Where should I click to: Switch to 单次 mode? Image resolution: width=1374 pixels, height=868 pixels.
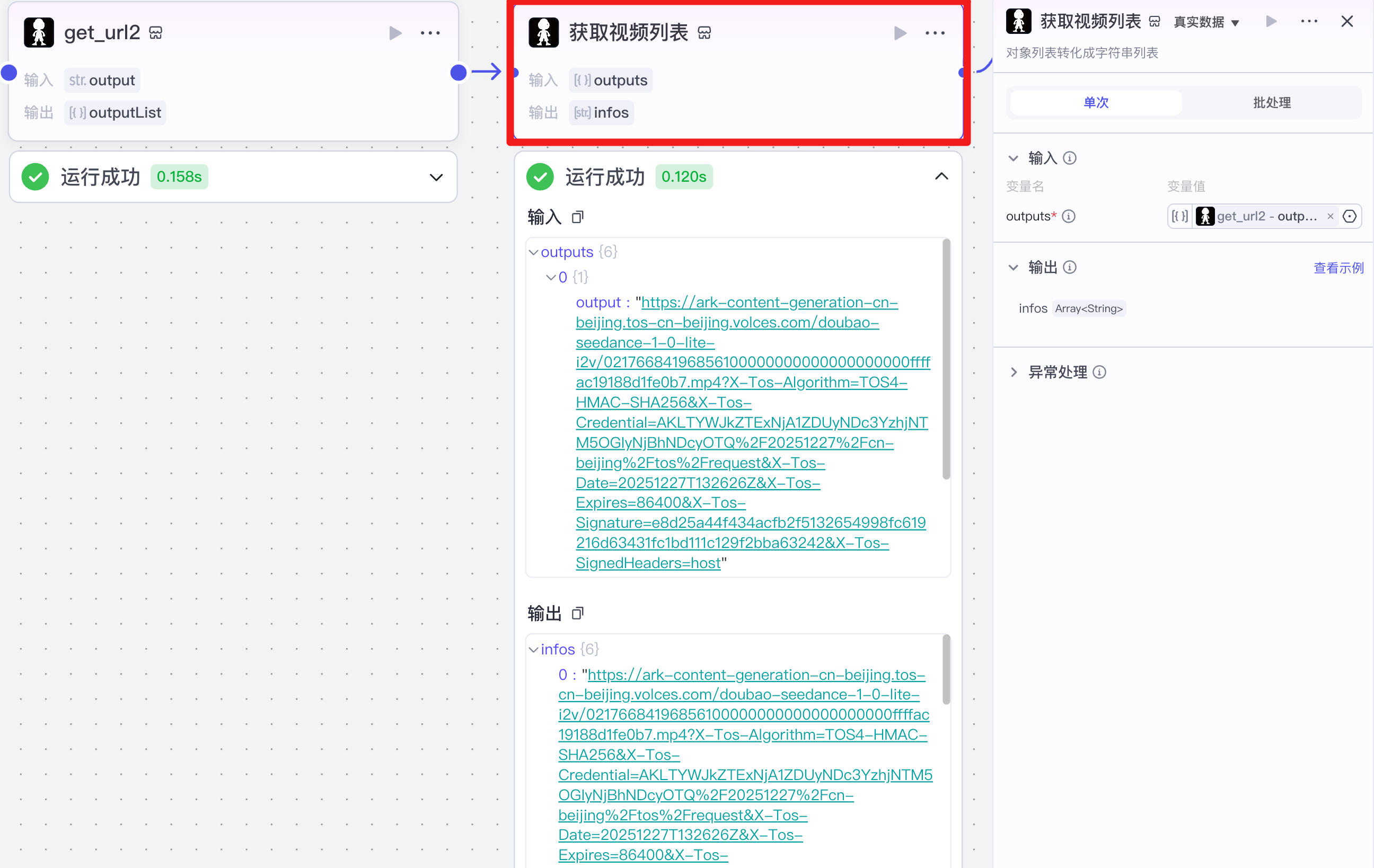click(1096, 103)
